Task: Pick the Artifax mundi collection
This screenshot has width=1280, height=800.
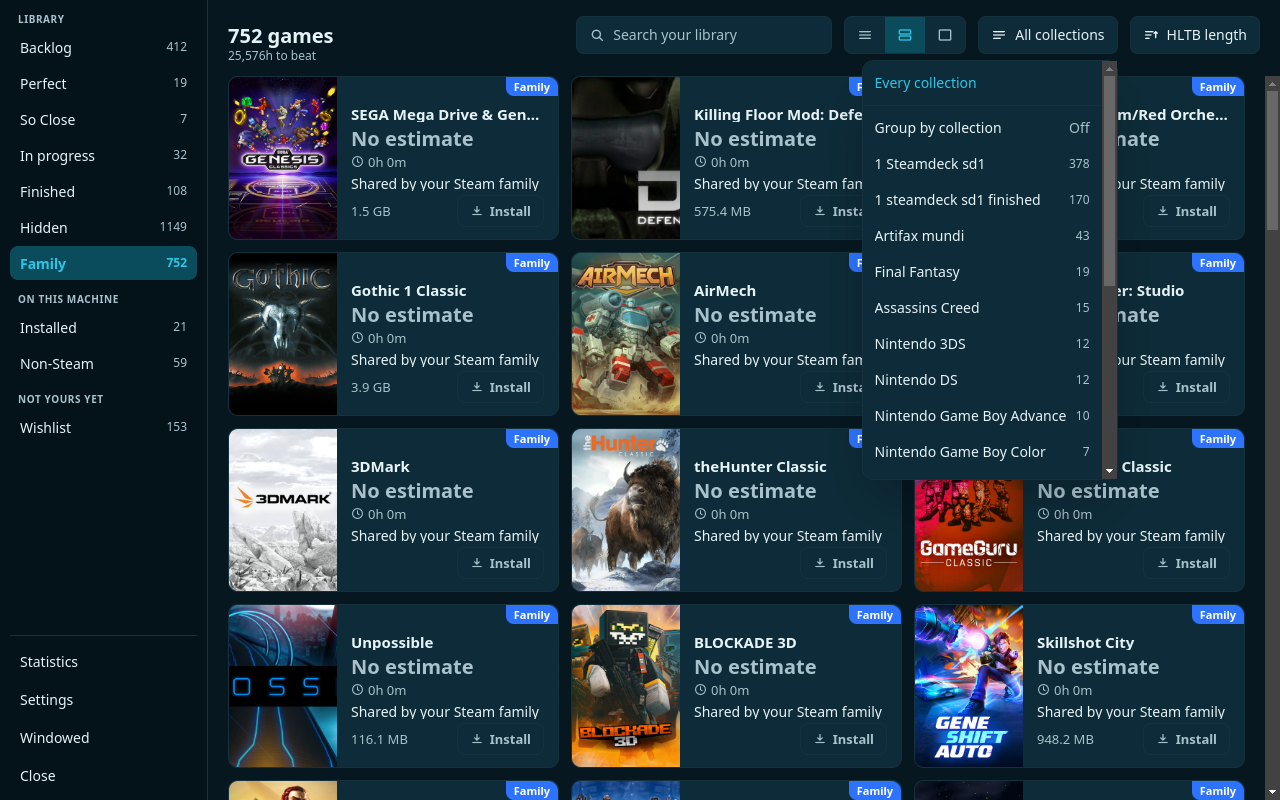Action: (x=982, y=236)
